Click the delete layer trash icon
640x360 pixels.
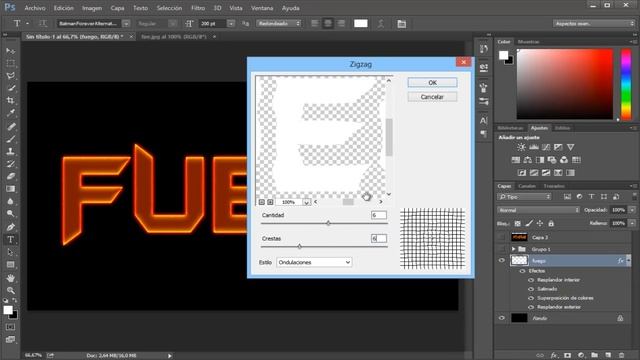point(621,355)
